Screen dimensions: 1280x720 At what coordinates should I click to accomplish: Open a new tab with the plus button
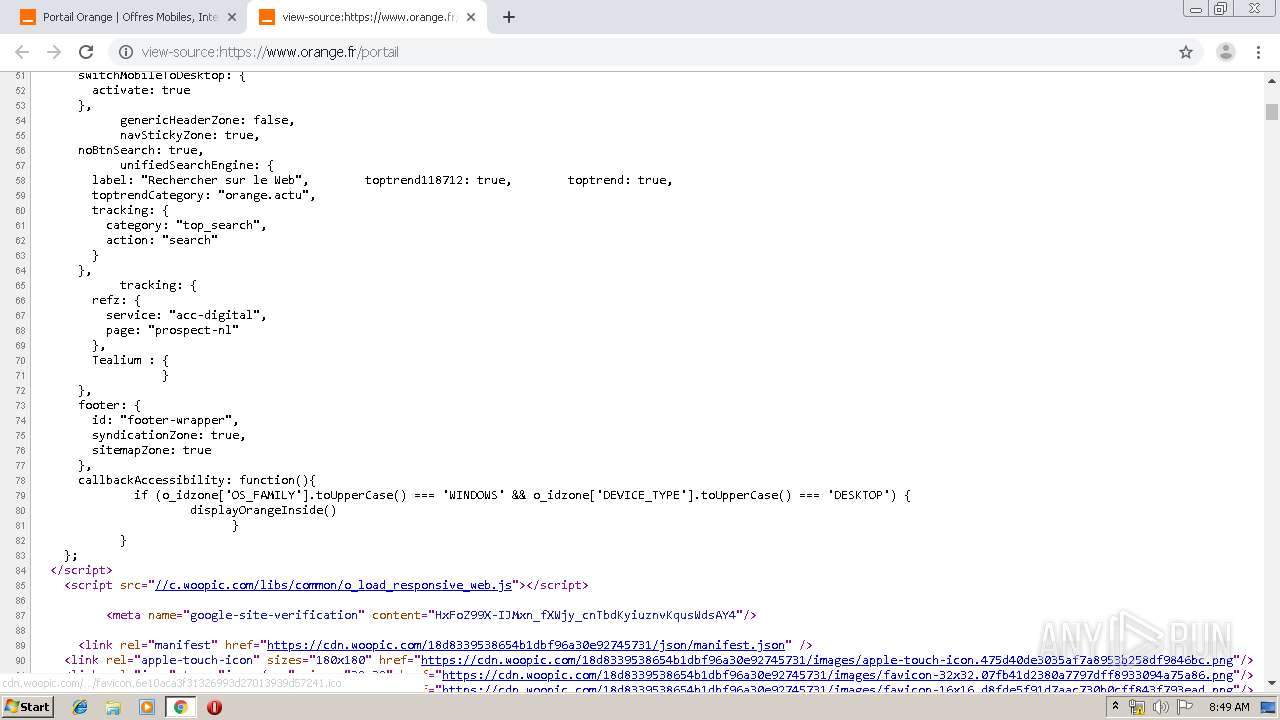point(509,17)
